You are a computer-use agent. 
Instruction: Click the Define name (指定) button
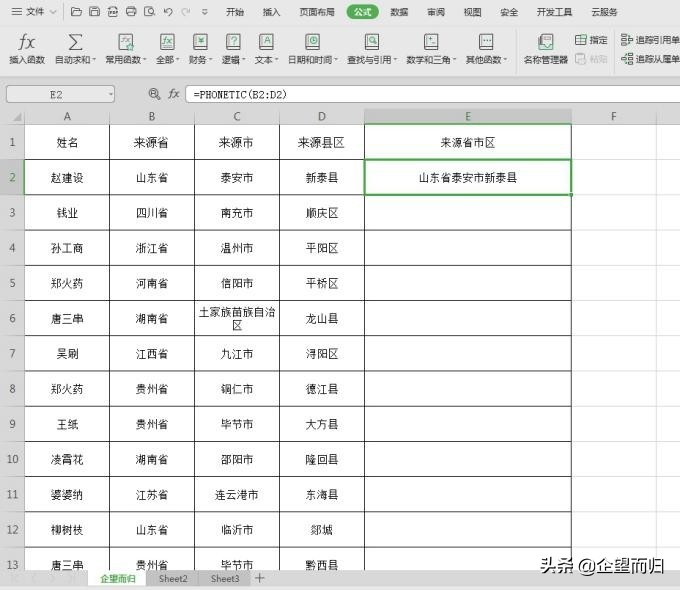(x=591, y=40)
